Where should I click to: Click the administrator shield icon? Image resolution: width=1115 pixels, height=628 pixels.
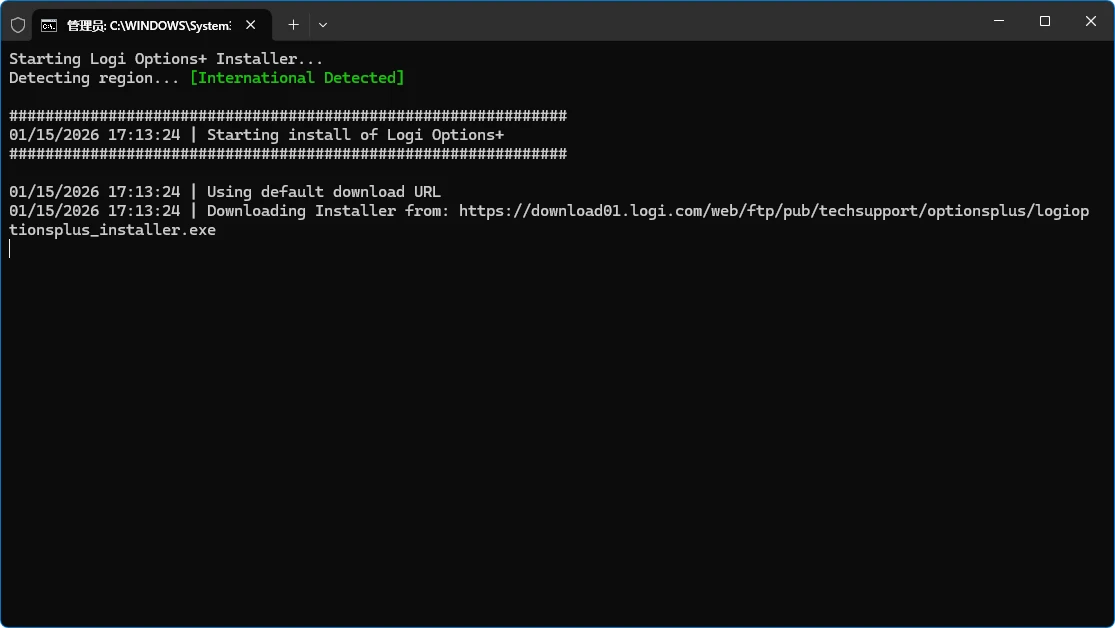pos(18,25)
